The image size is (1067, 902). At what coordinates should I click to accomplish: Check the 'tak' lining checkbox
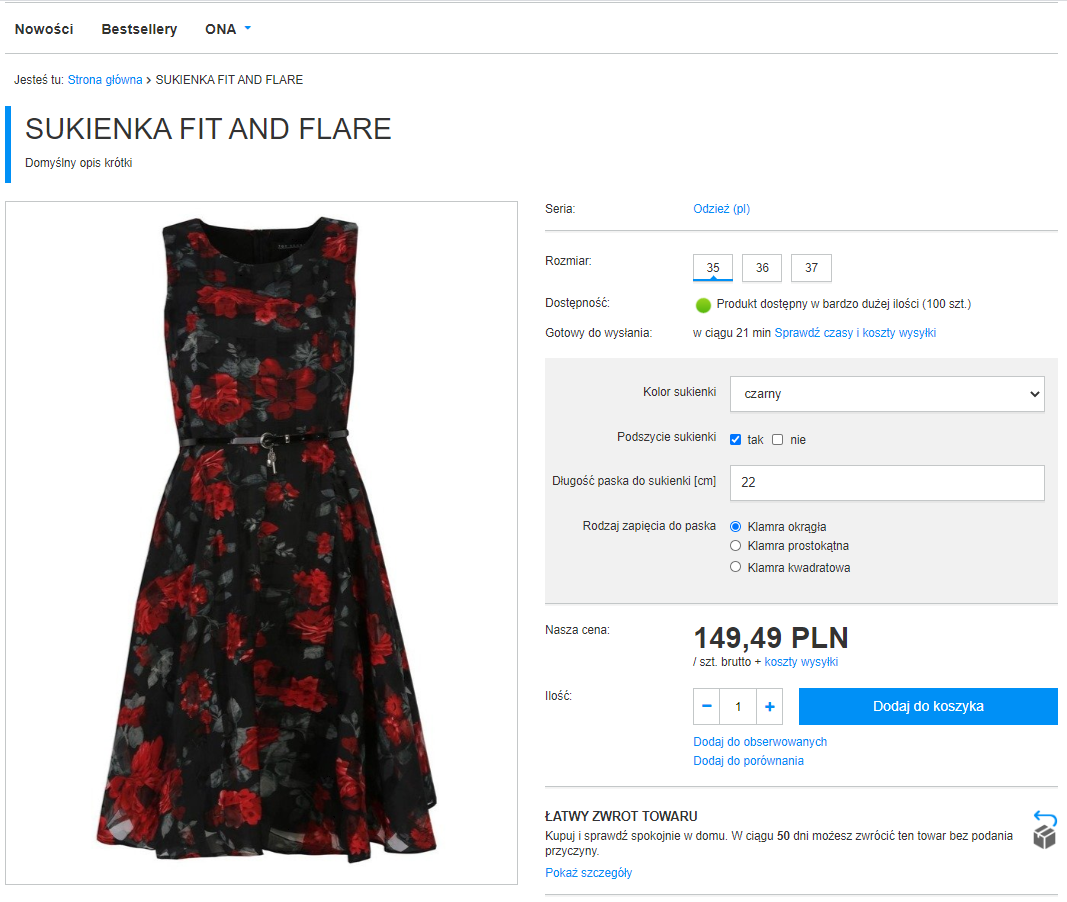pyautogui.click(x=736, y=440)
